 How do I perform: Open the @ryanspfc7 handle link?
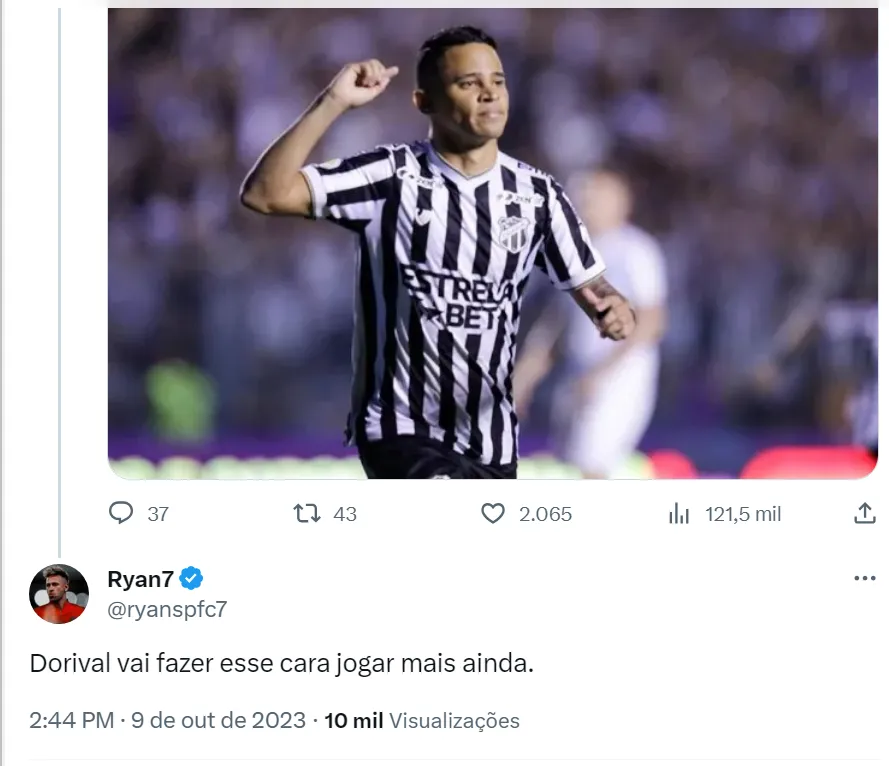(167, 608)
